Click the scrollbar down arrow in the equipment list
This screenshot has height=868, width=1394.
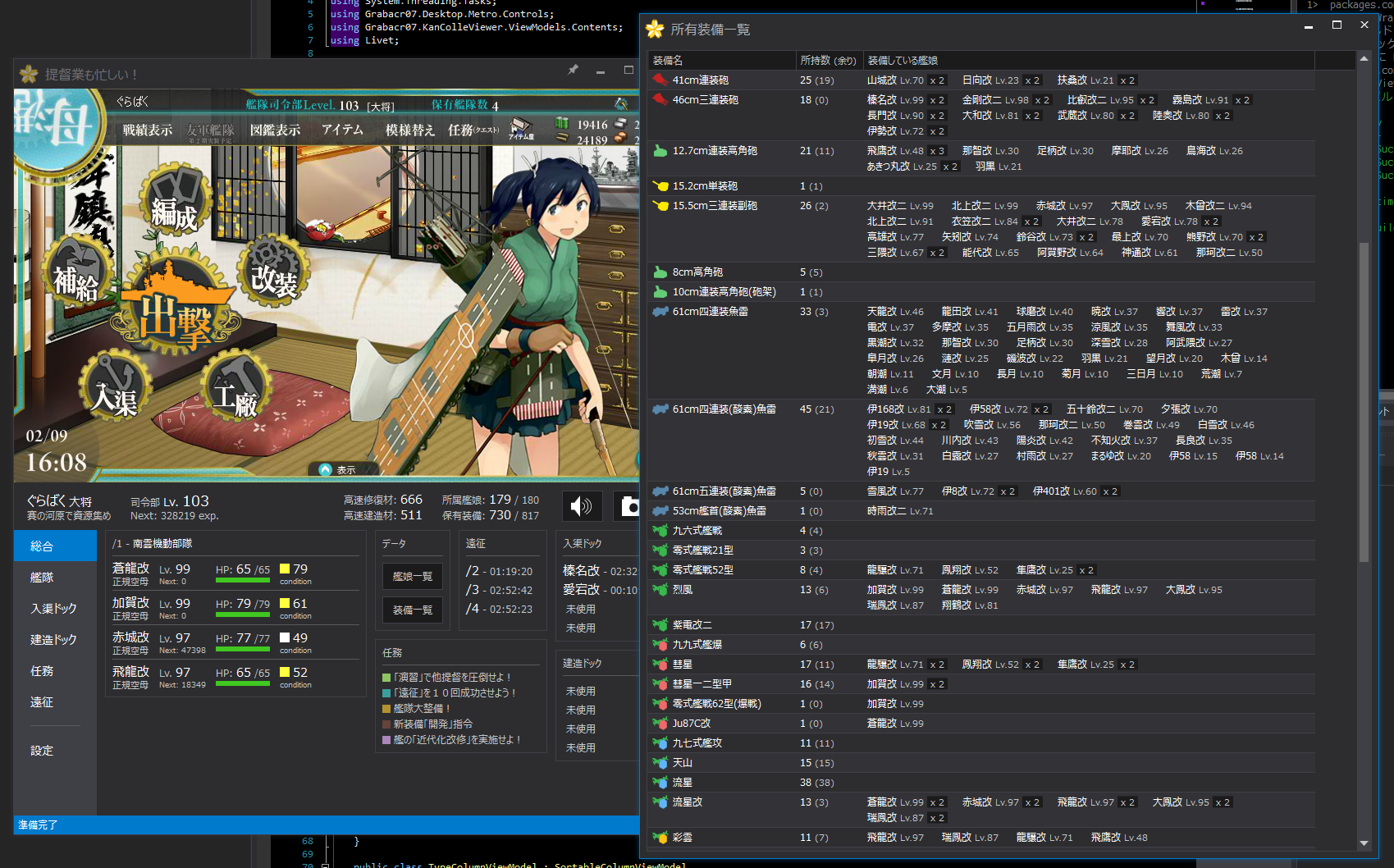[1364, 843]
